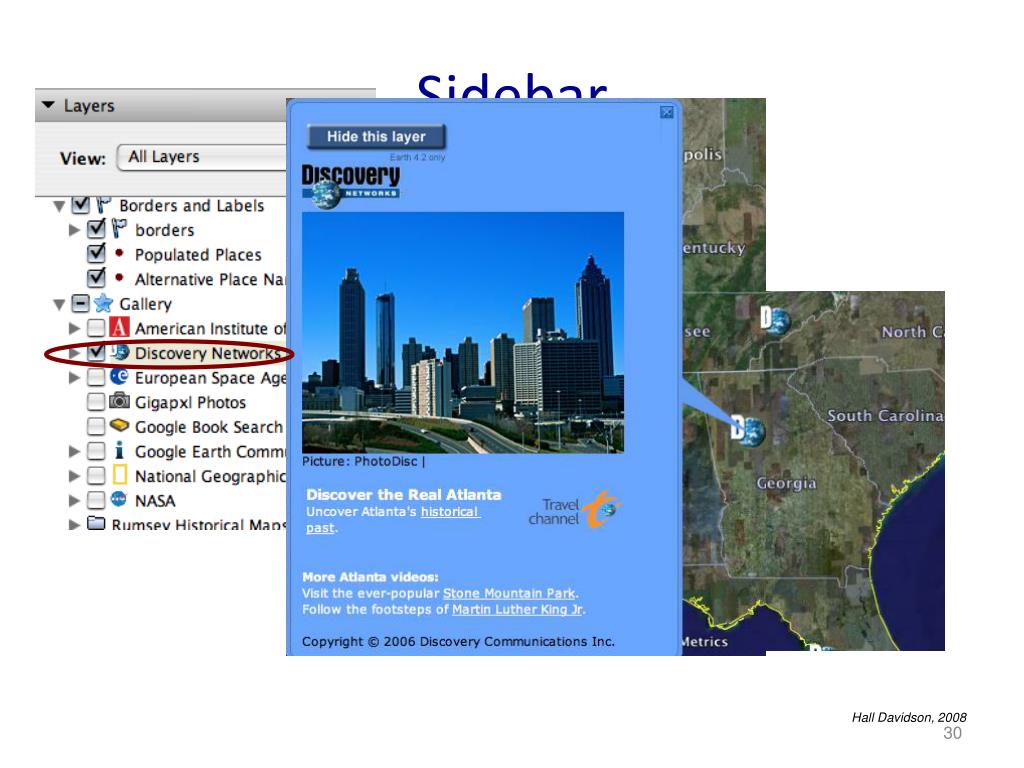Open the Martin Luther King Jr link
Image resolution: width=1024 pixels, height=768 pixels.
[x=517, y=610]
